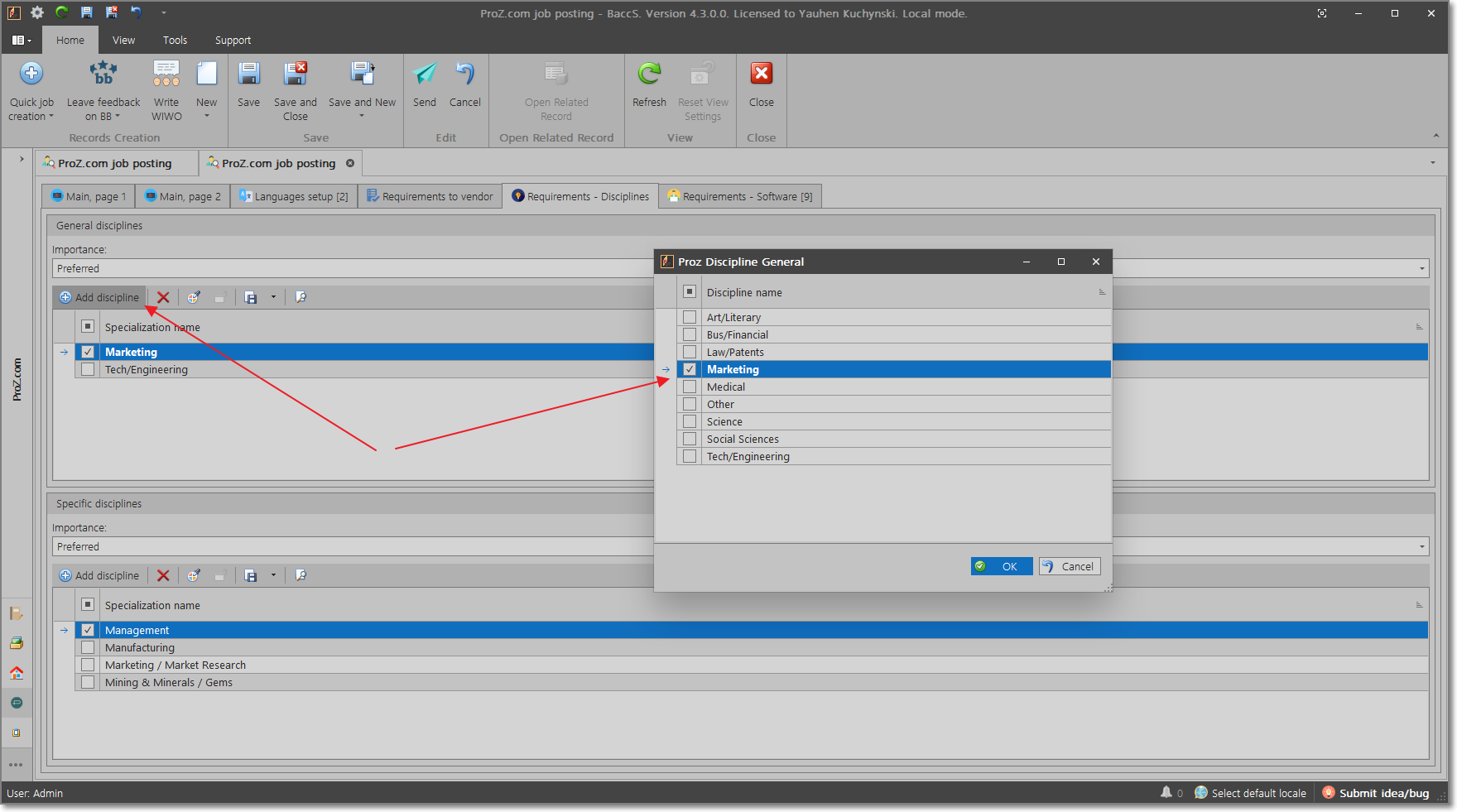Viewport: 1457px width, 812px height.
Task: Open save layout dropdown arrow in General disciplines
Action: pos(273,297)
